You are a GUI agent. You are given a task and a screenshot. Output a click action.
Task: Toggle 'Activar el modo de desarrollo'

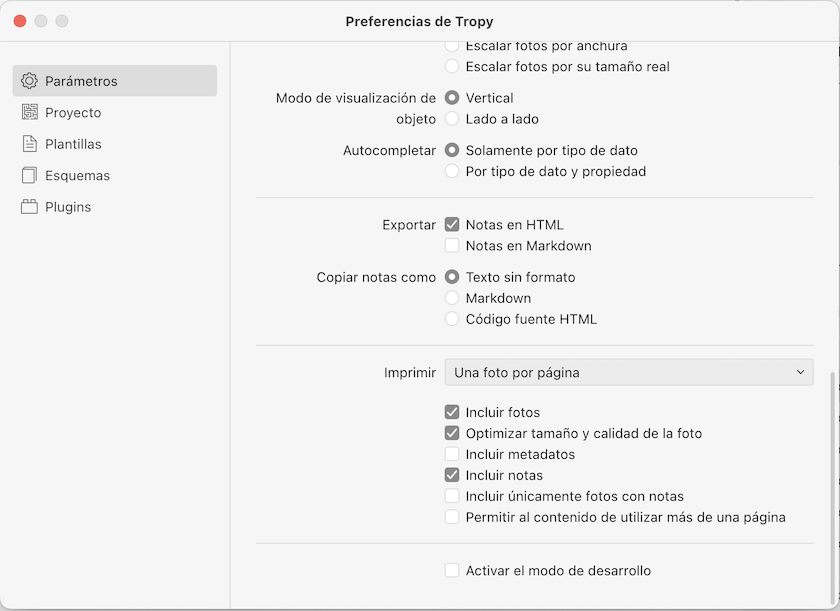pyautogui.click(x=452, y=570)
